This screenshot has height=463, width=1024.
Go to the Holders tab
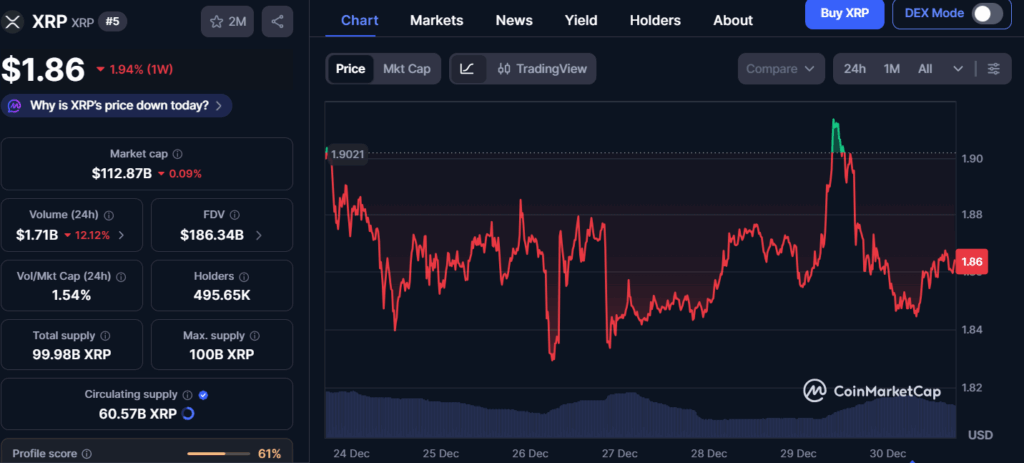pyautogui.click(x=655, y=20)
